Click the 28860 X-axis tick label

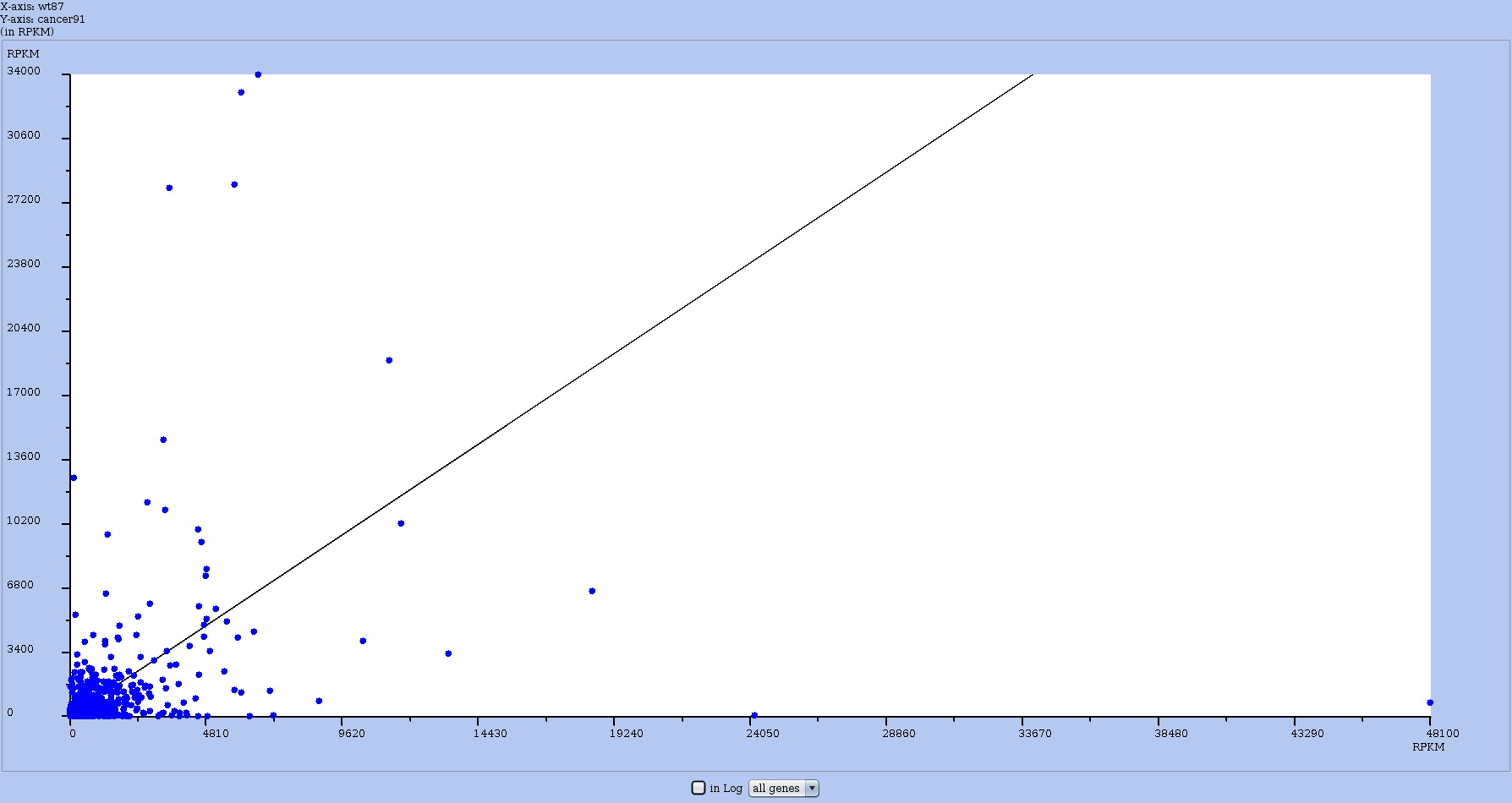898,734
